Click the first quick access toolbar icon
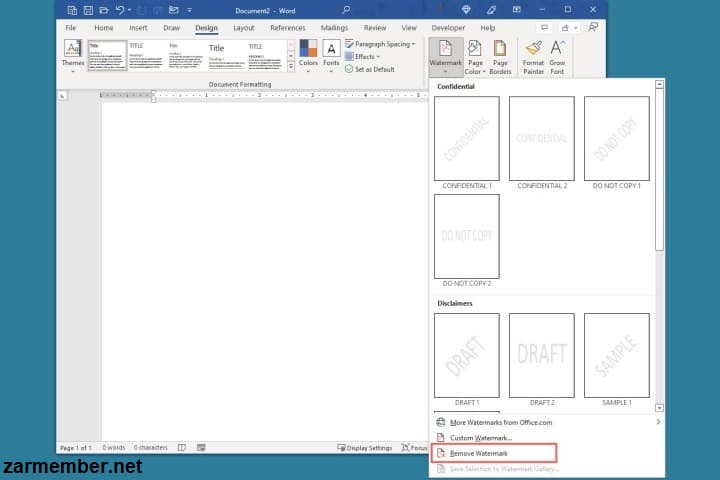Viewport: 720px width, 480px height. (72, 10)
